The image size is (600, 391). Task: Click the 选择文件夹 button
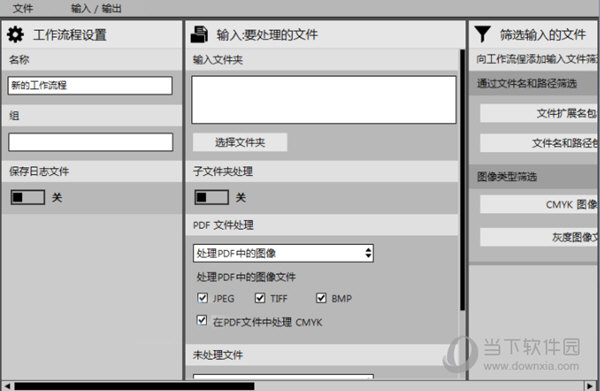tap(240, 142)
